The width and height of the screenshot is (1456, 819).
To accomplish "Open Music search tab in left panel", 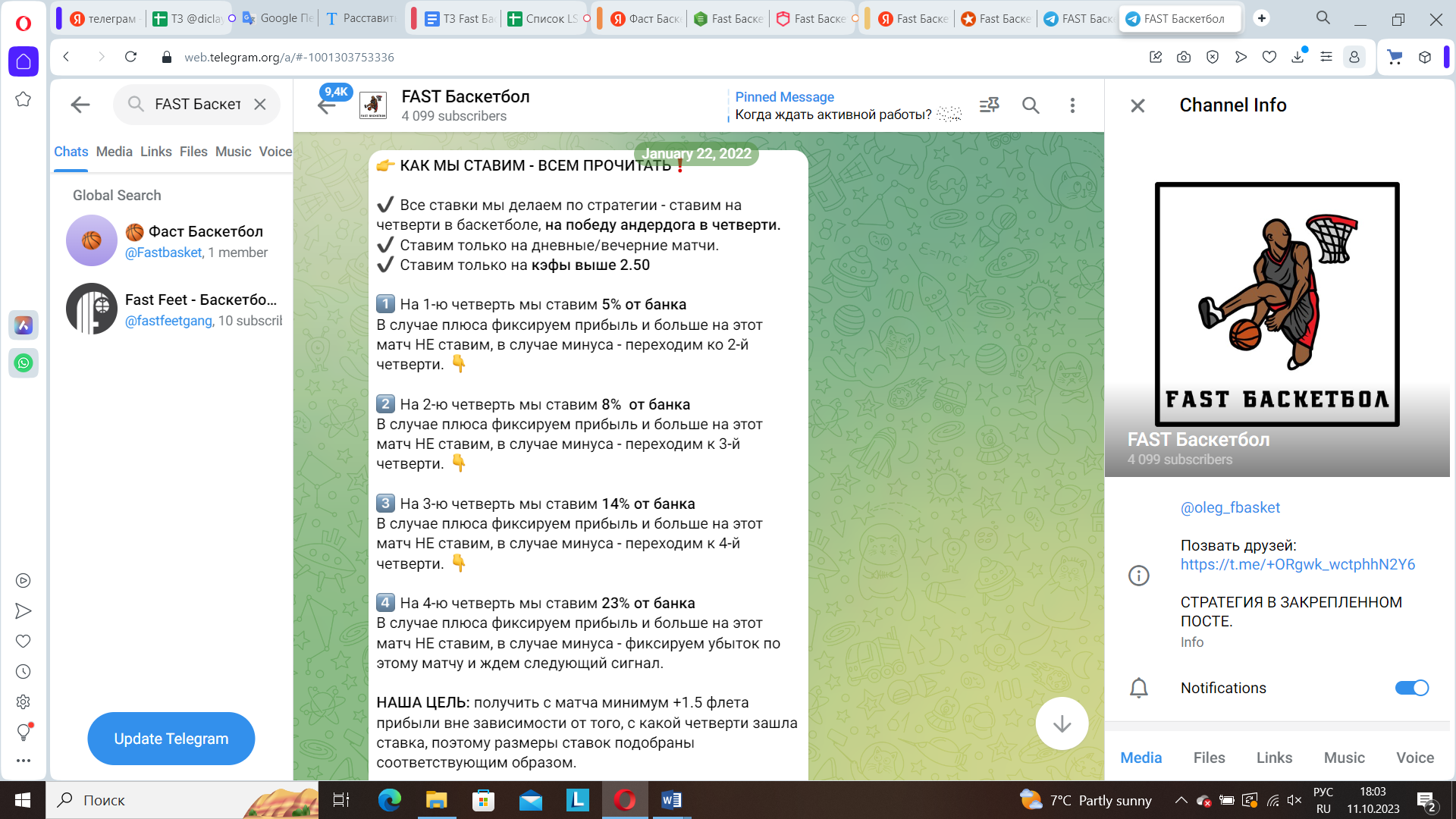I will click(x=234, y=152).
